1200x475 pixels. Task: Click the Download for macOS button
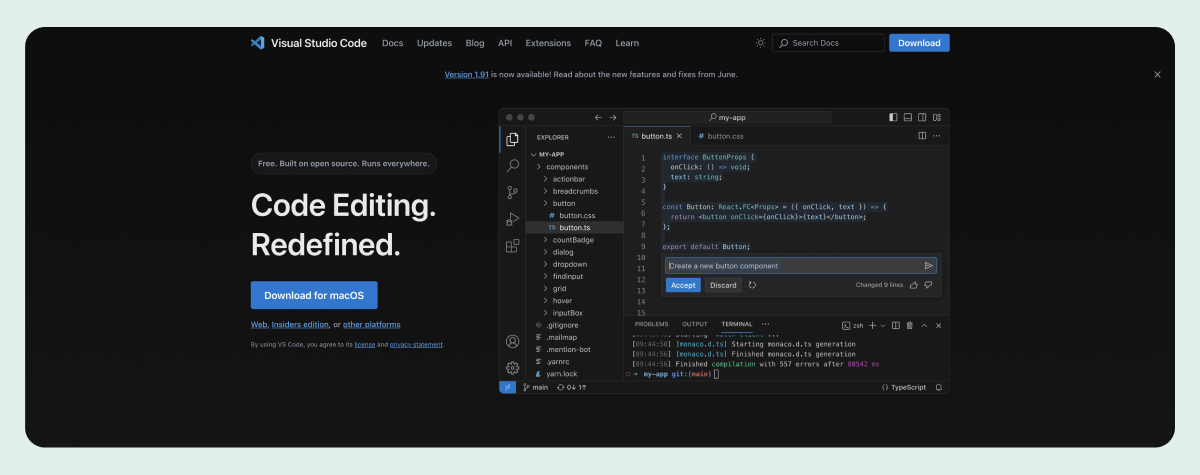coord(314,295)
